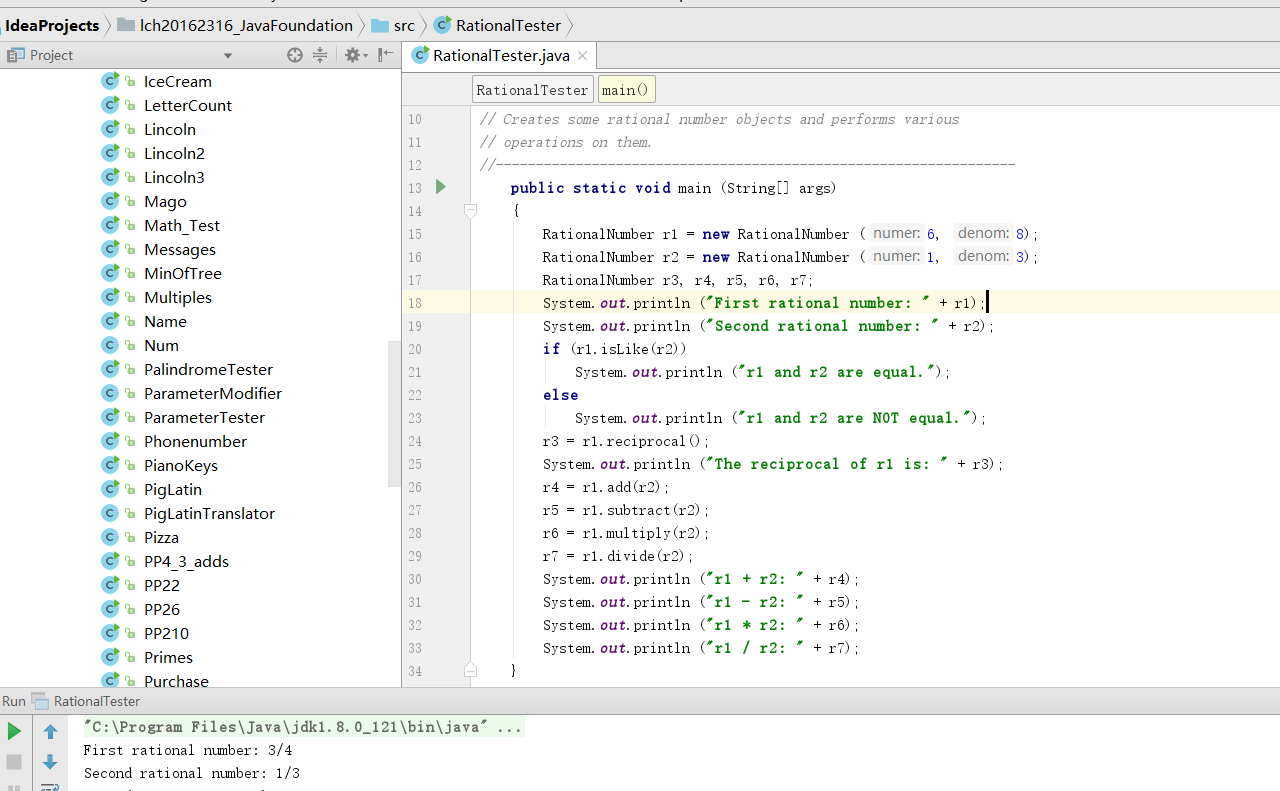
Task: Select PP26 in the project tree
Action: (x=162, y=609)
